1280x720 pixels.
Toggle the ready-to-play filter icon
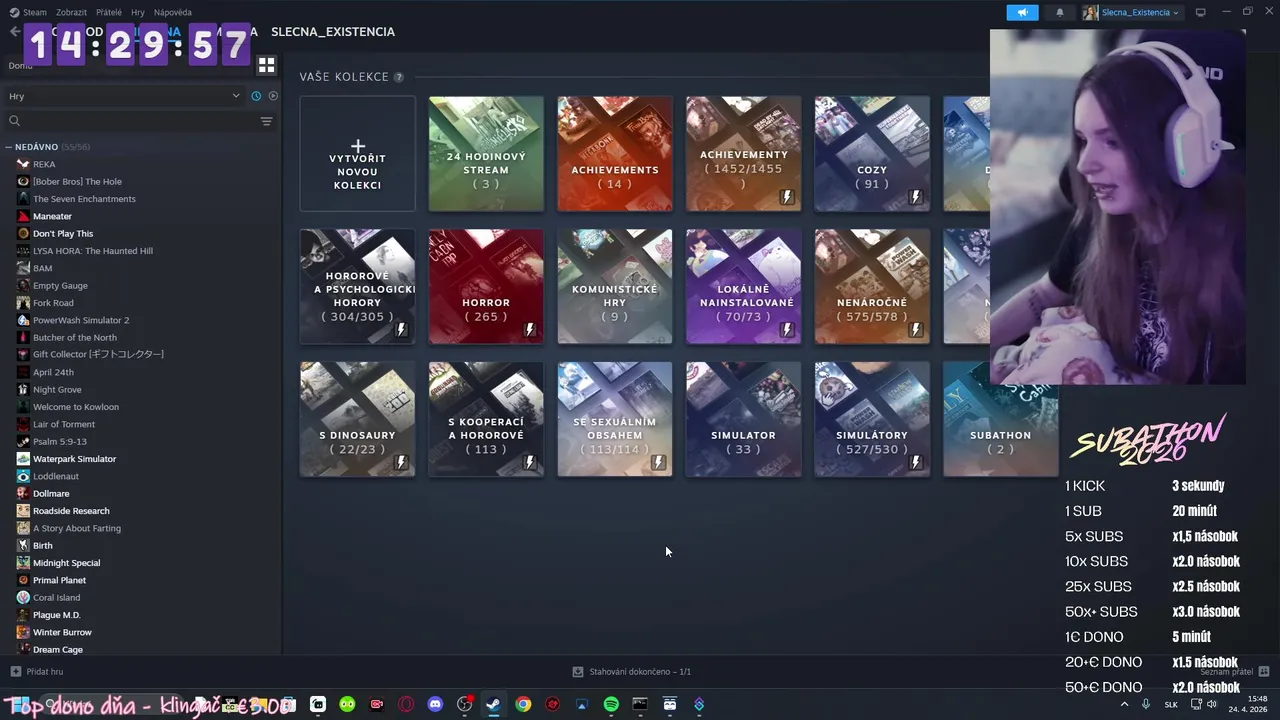pyautogui.click(x=273, y=96)
